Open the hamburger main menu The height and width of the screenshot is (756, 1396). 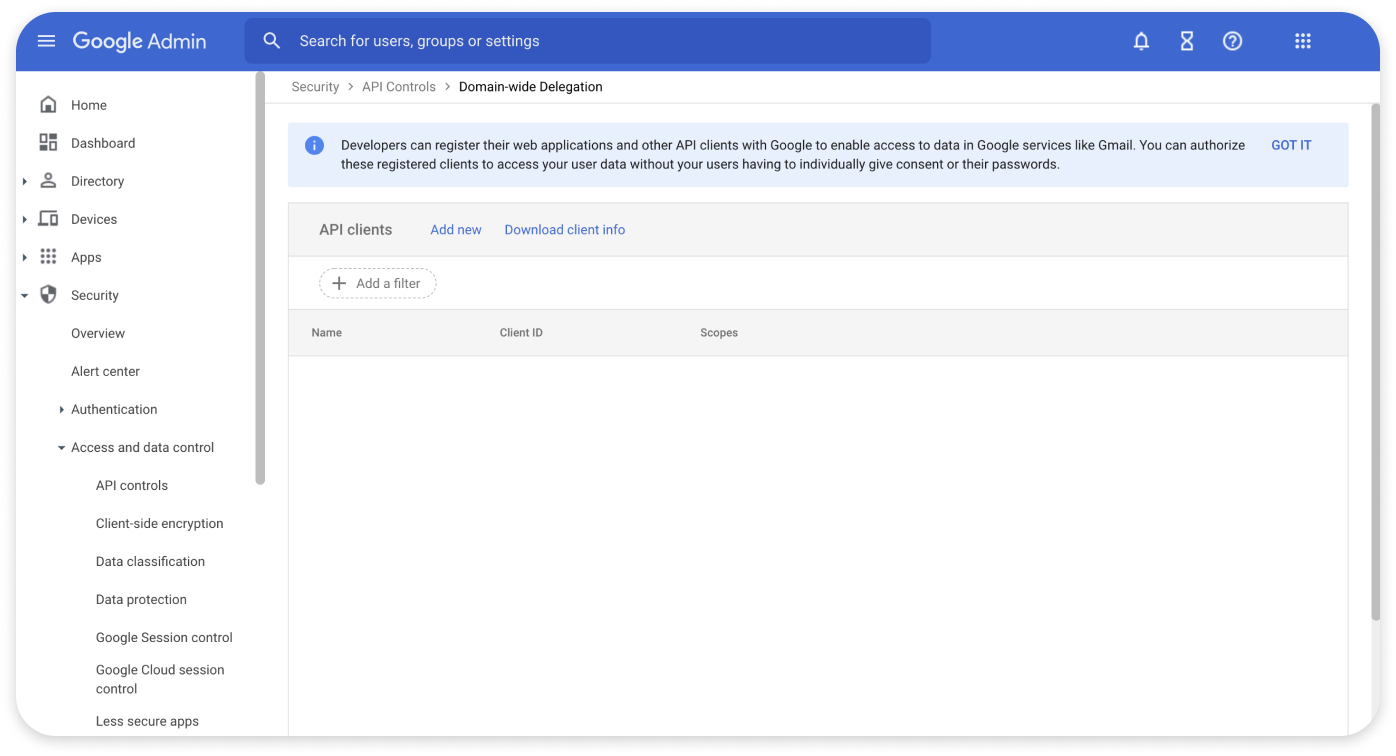47,41
